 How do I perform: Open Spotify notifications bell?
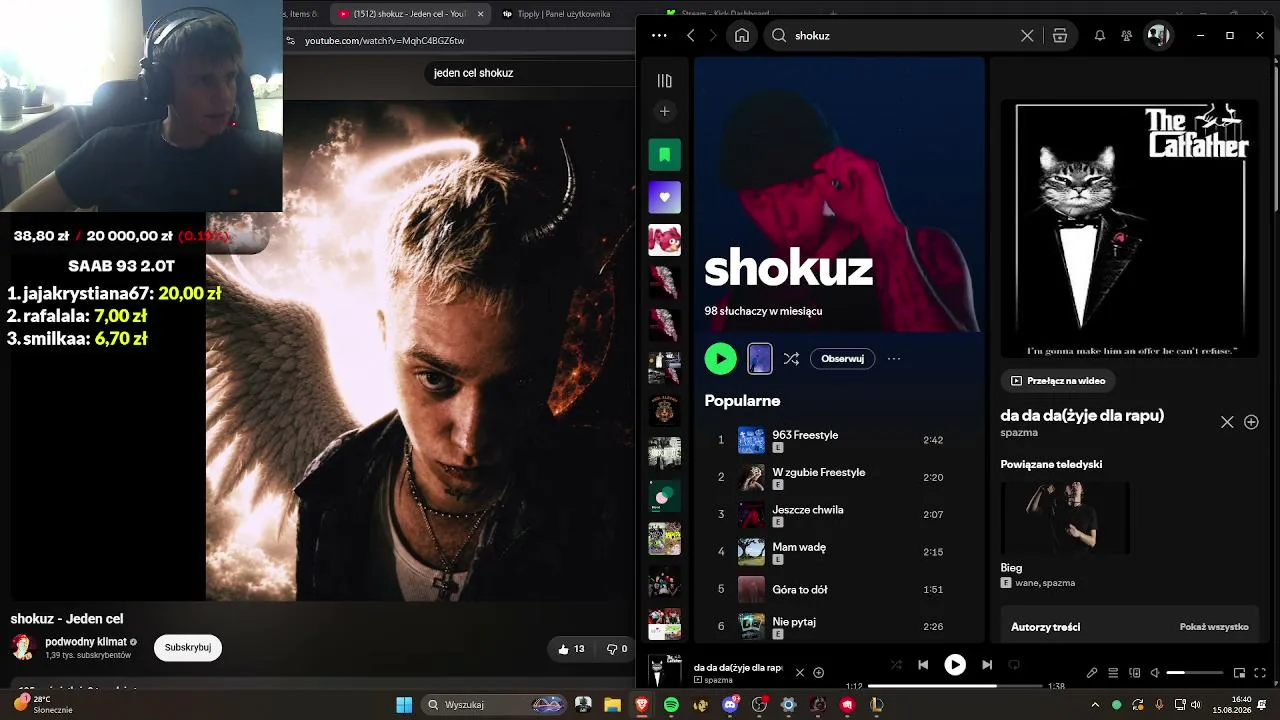(1100, 35)
